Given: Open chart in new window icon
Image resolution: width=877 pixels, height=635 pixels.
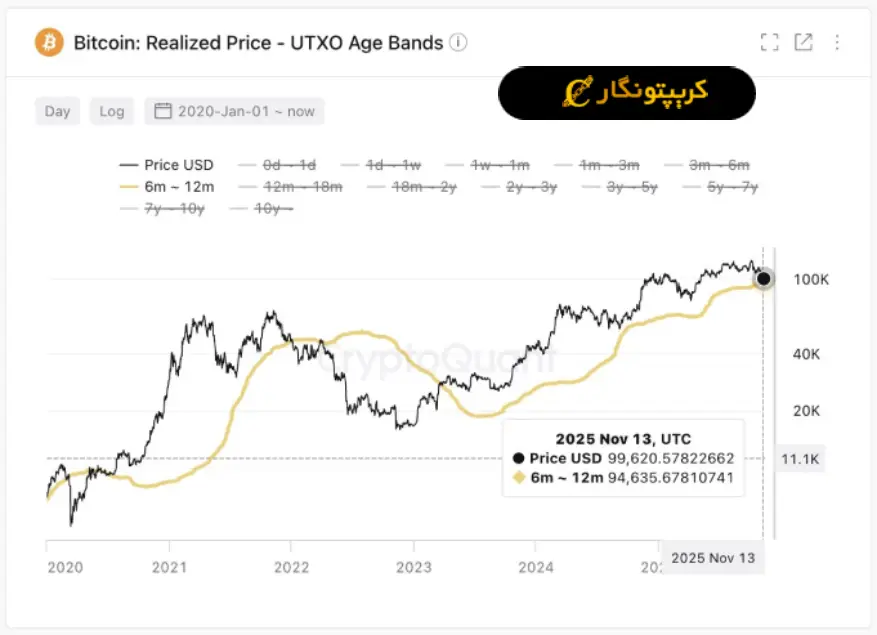Looking at the screenshot, I should [x=803, y=42].
